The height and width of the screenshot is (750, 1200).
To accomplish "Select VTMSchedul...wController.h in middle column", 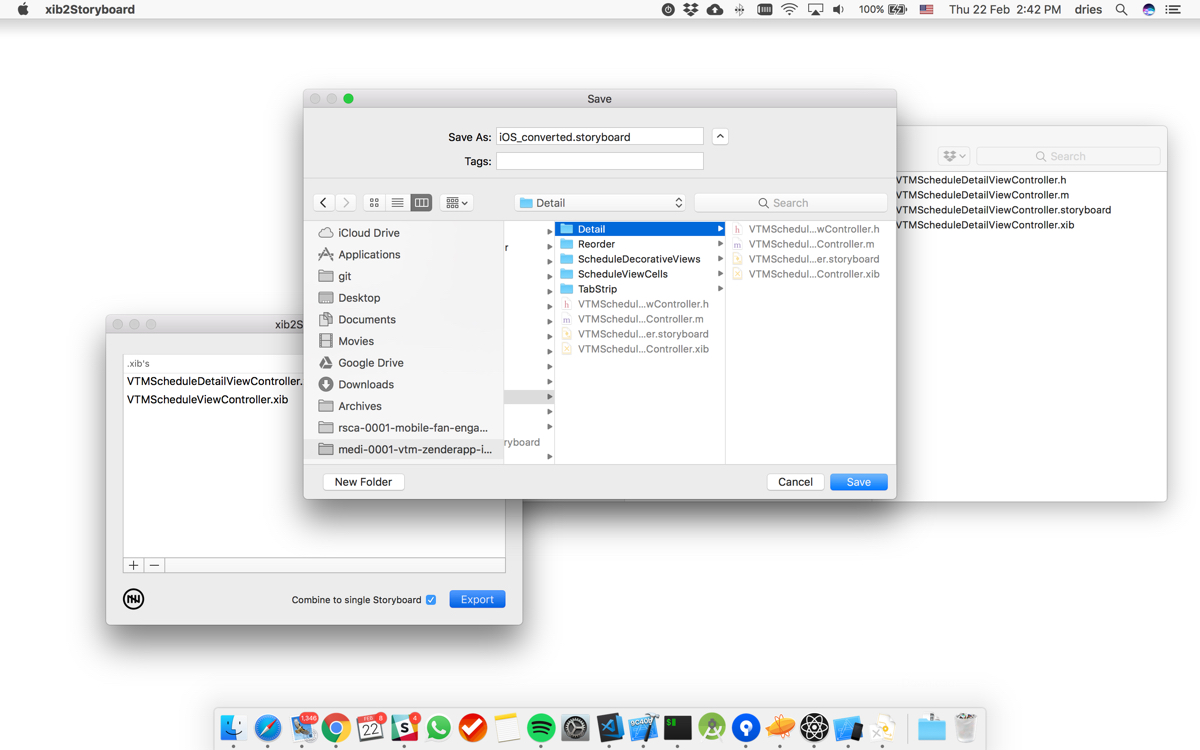I will (643, 304).
